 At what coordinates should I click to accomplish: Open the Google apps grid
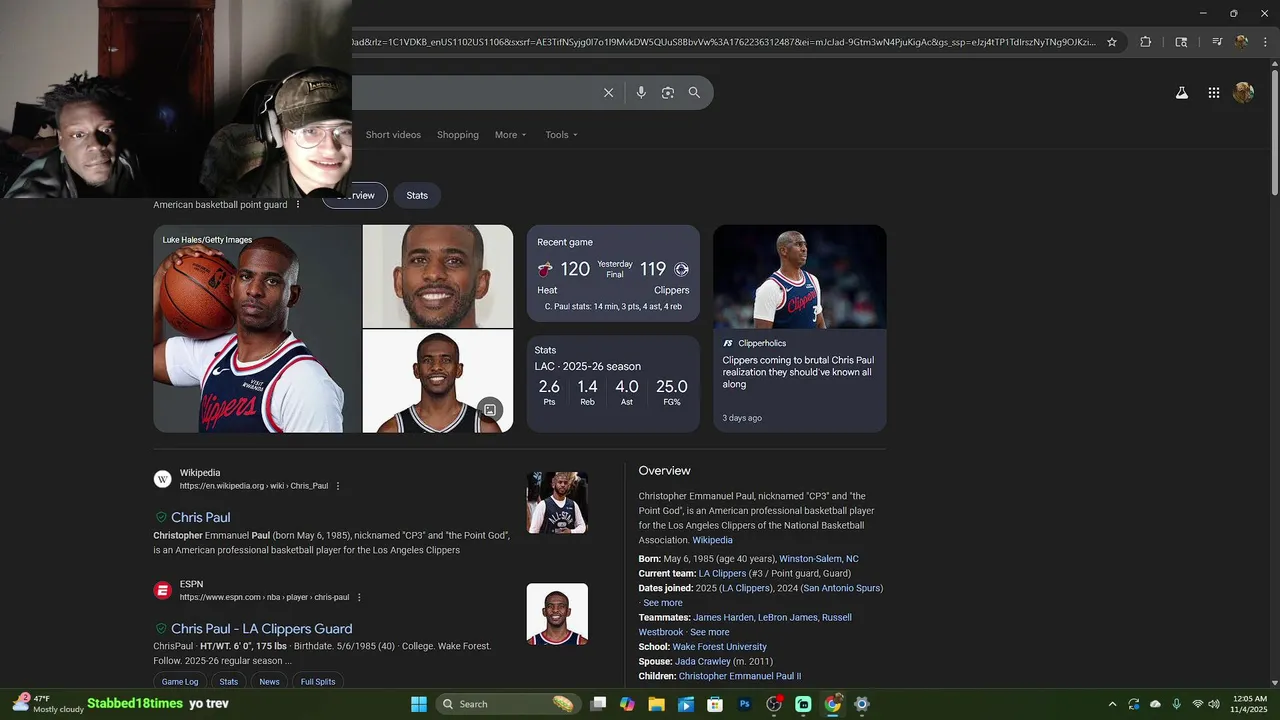point(1214,93)
